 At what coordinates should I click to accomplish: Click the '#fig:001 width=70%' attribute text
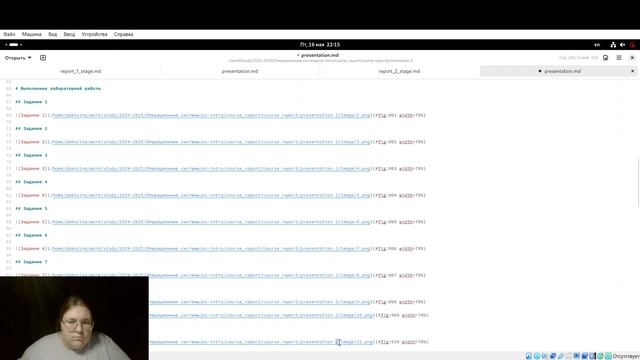(x=400, y=116)
